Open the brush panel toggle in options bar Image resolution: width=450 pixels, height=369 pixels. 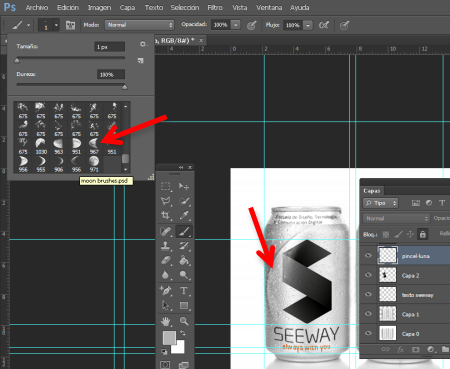click(70, 25)
